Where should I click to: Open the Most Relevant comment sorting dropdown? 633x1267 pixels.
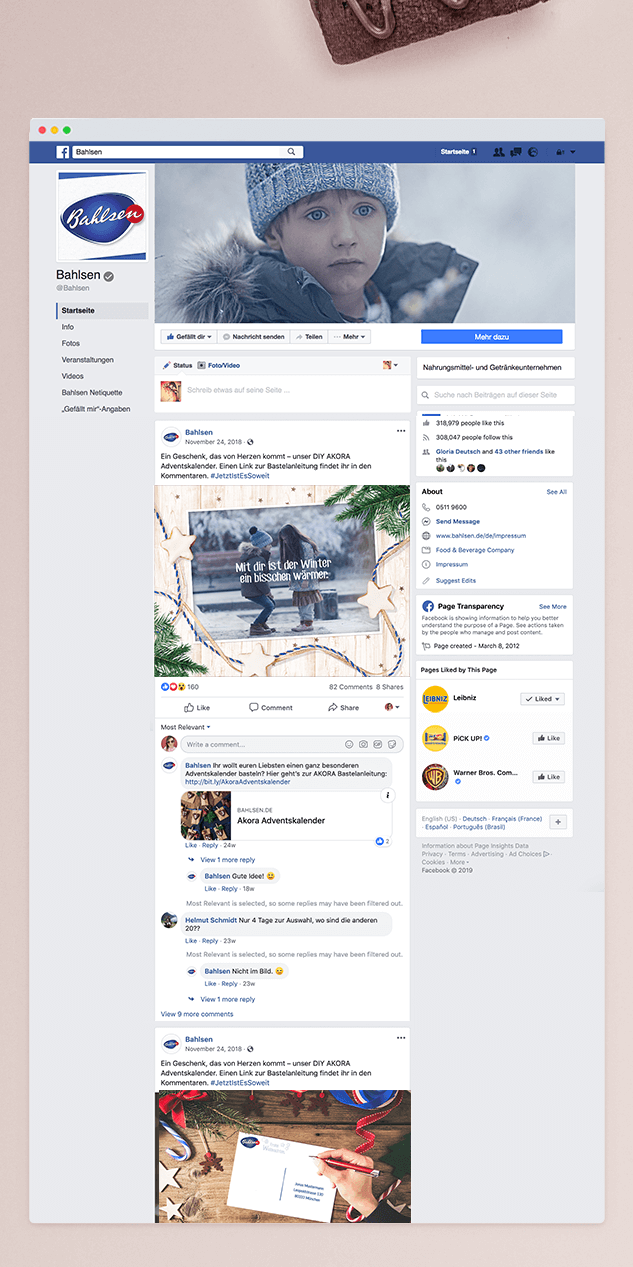click(x=186, y=727)
